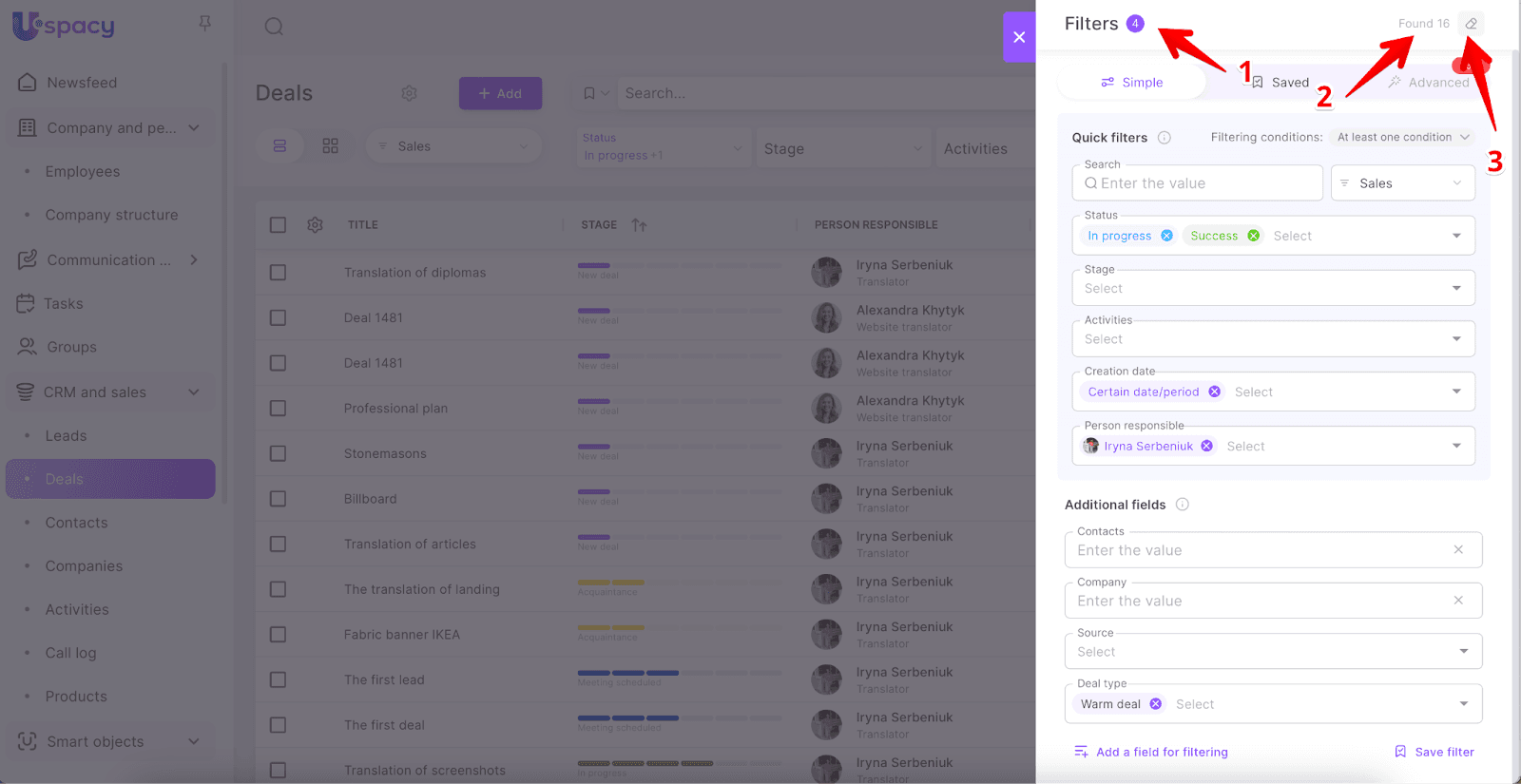Image resolution: width=1521 pixels, height=784 pixels.
Task: Click the pin icon beside Uspacy logo
Action: point(204,24)
